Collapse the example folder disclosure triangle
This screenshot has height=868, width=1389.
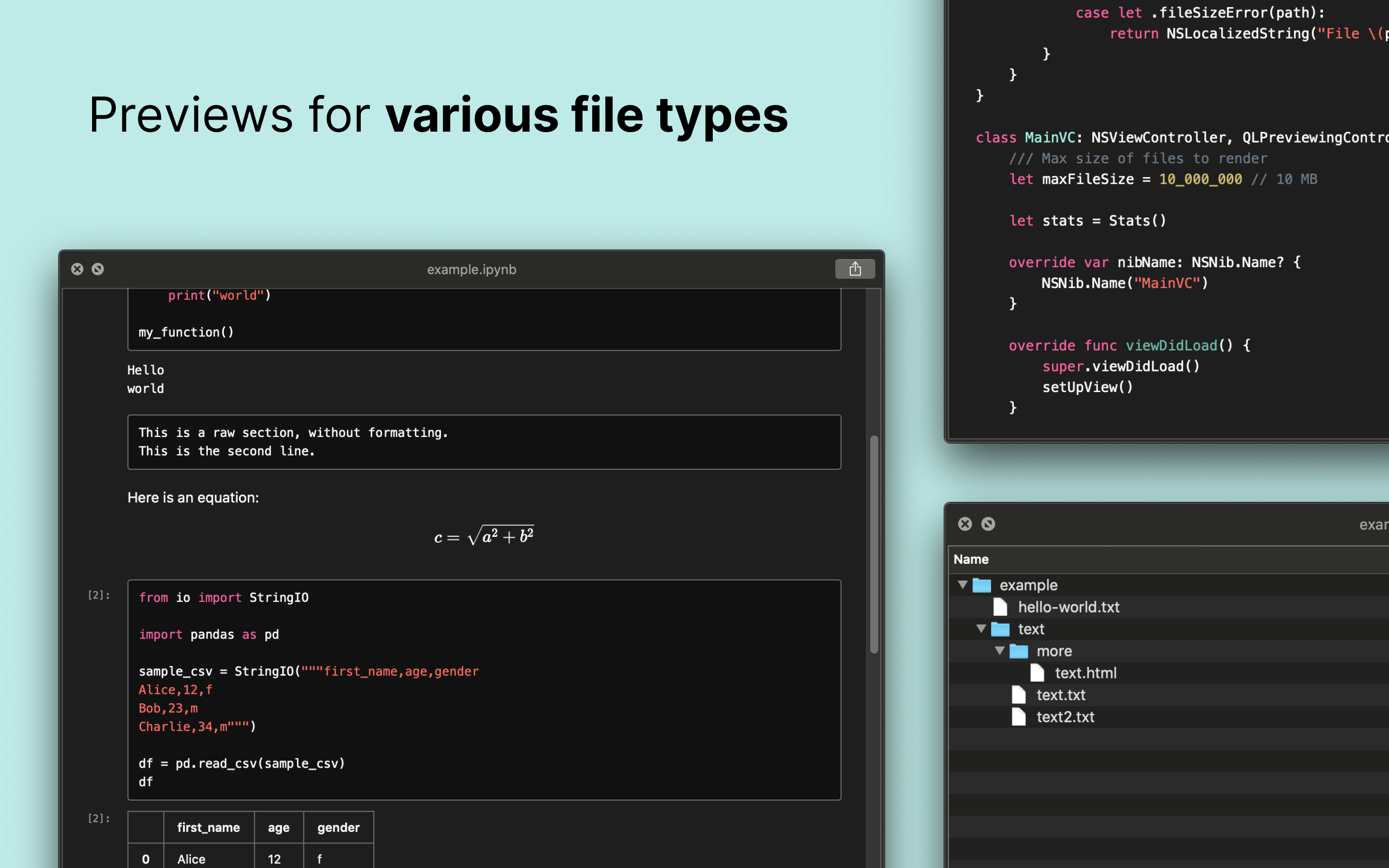click(963, 584)
